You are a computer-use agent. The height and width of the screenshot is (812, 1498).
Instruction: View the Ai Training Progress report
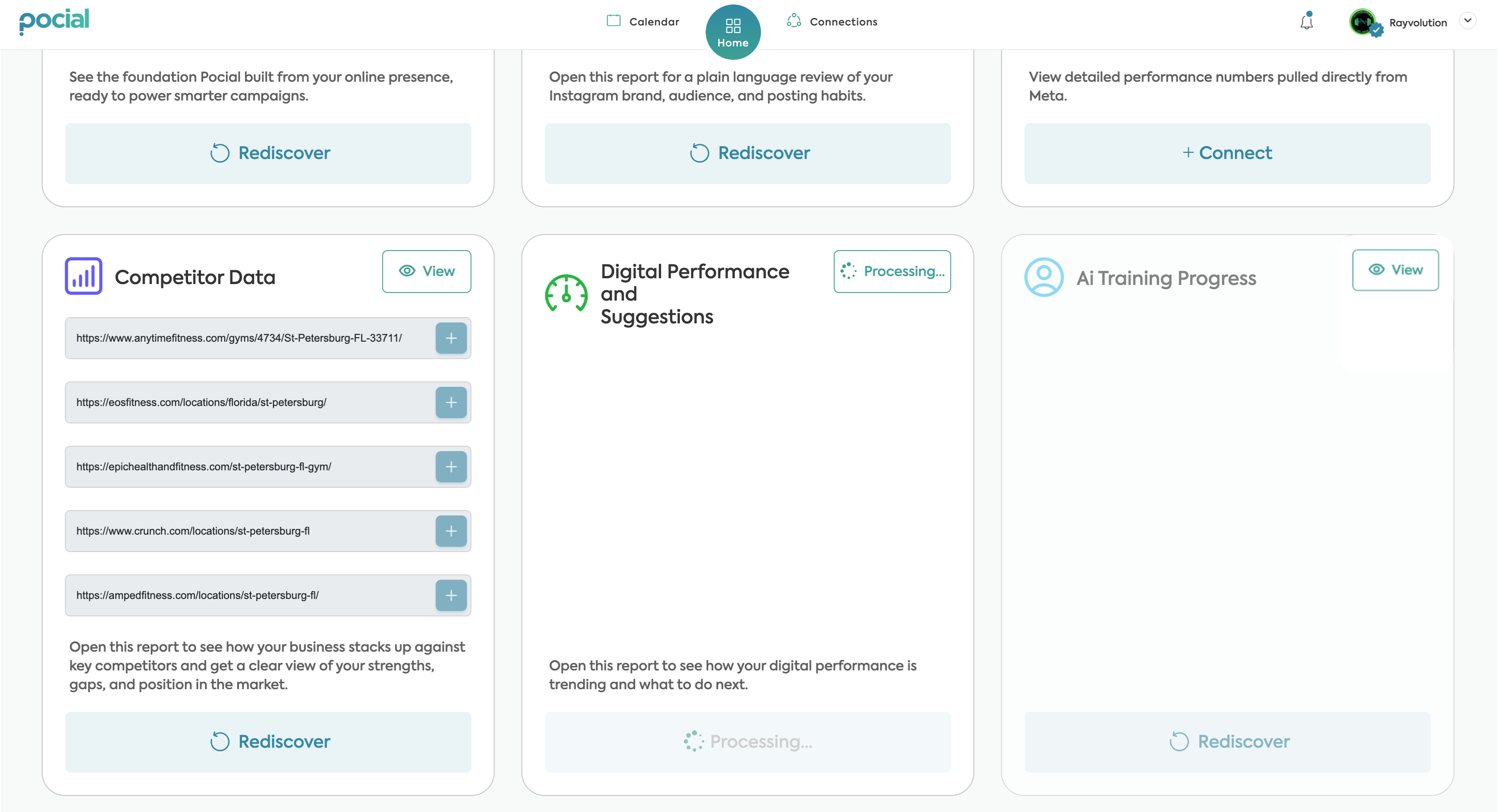1395,270
